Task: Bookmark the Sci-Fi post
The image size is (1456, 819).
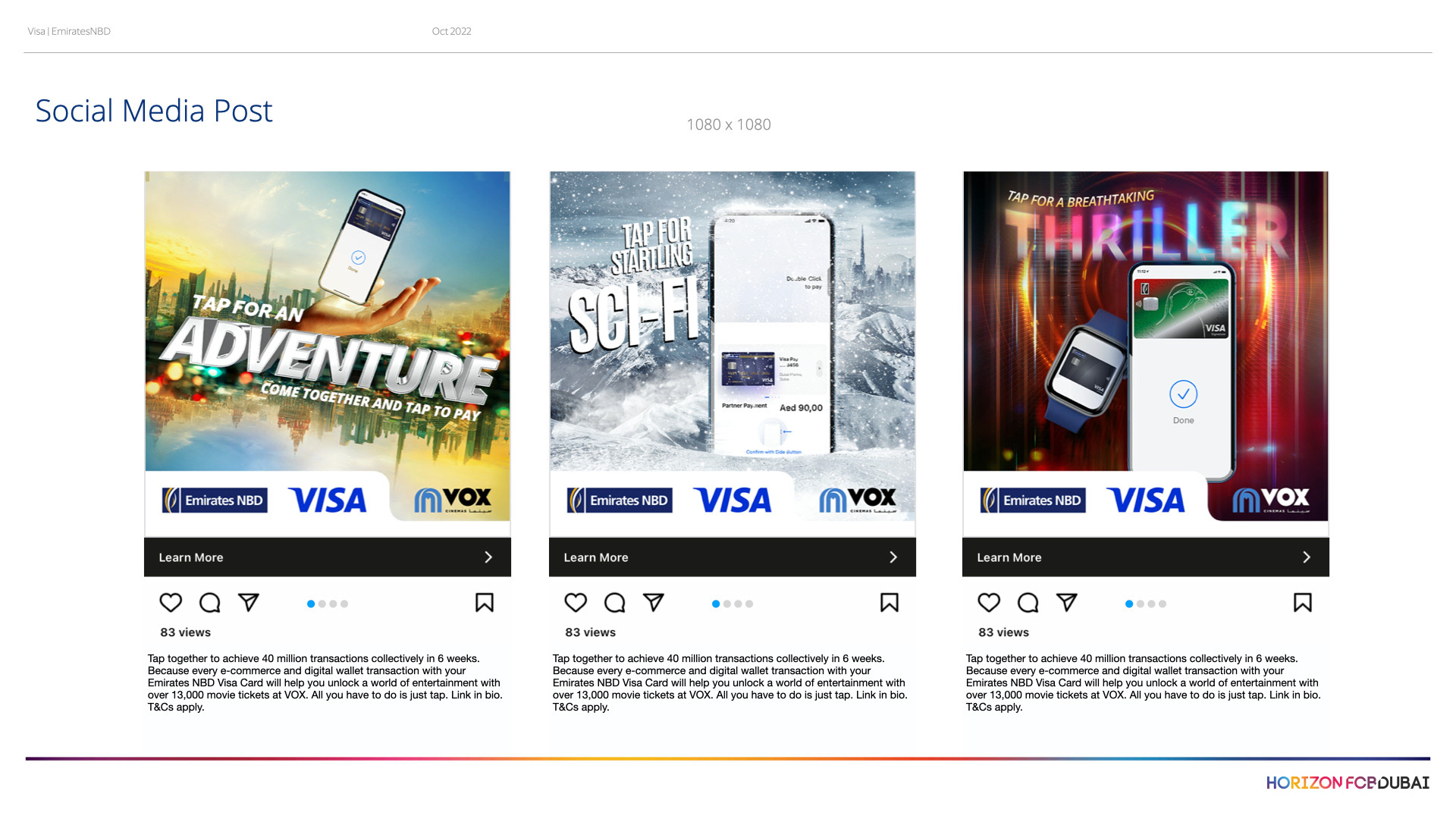Action: [x=890, y=603]
